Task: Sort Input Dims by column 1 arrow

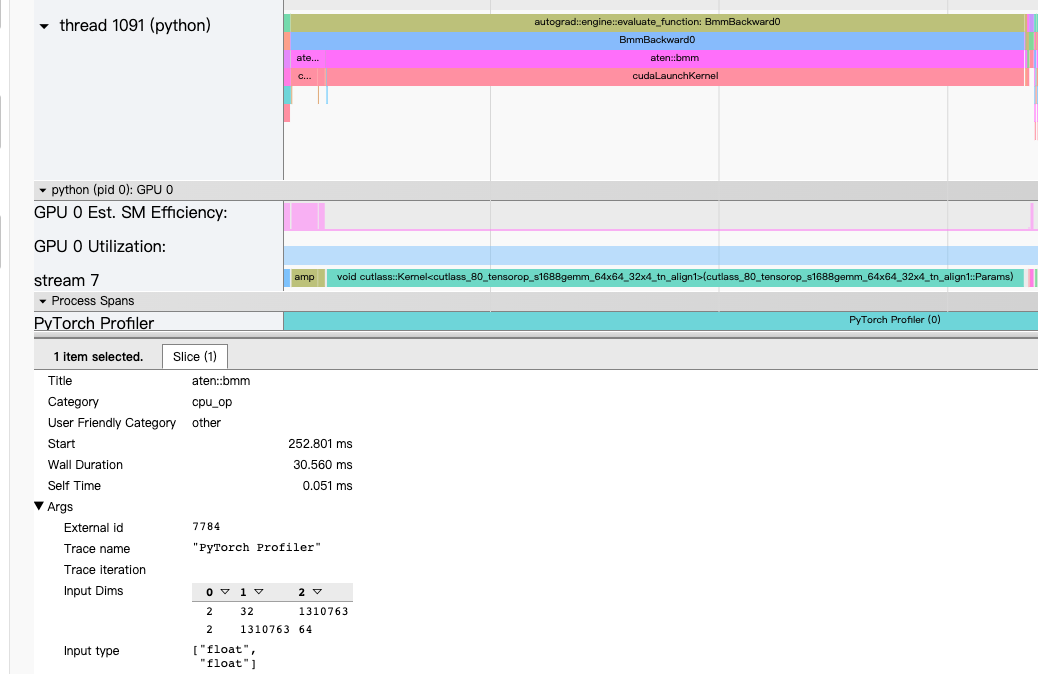Action: 257,592
